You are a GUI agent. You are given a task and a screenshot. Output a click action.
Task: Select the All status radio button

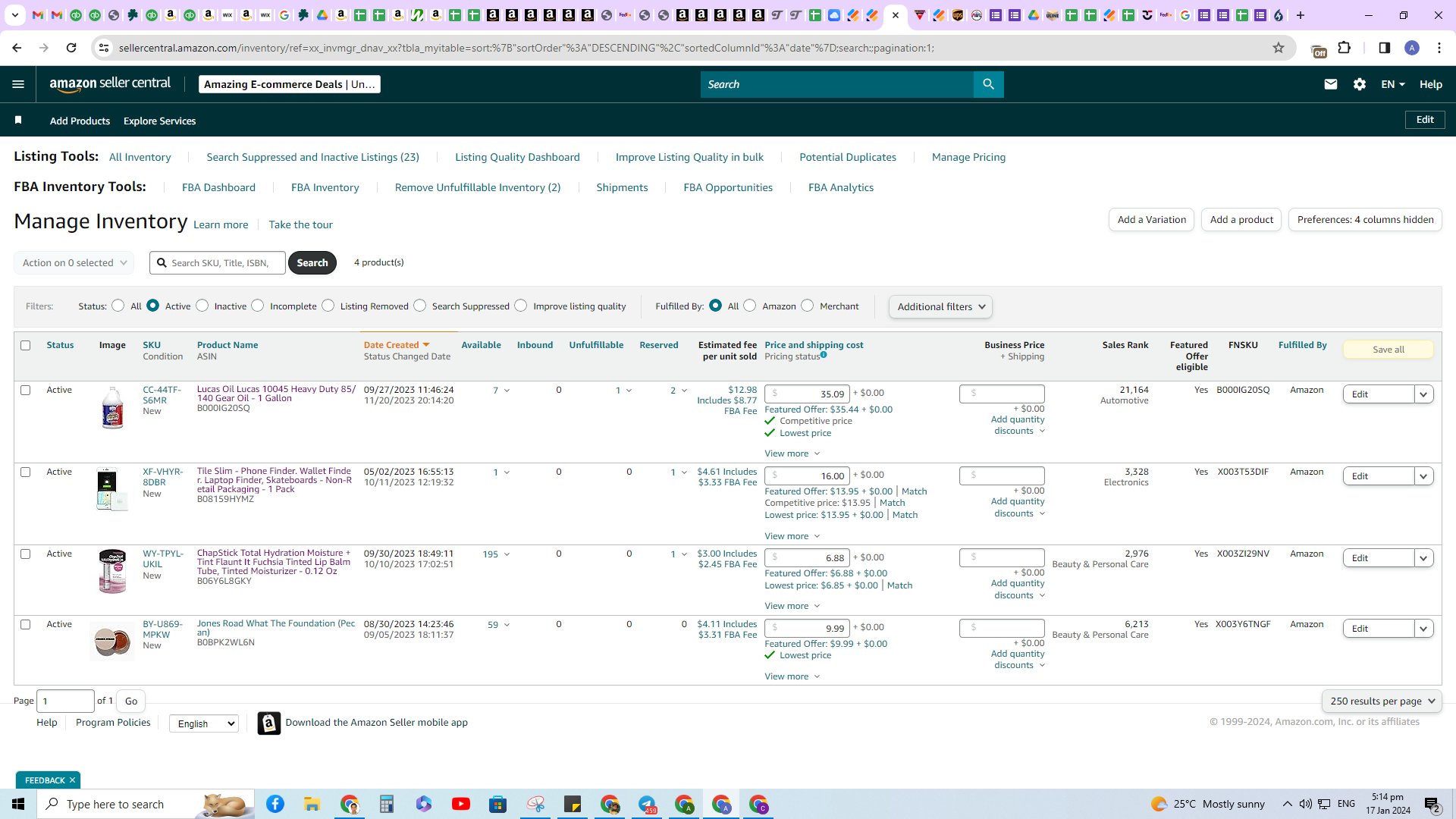coord(118,306)
